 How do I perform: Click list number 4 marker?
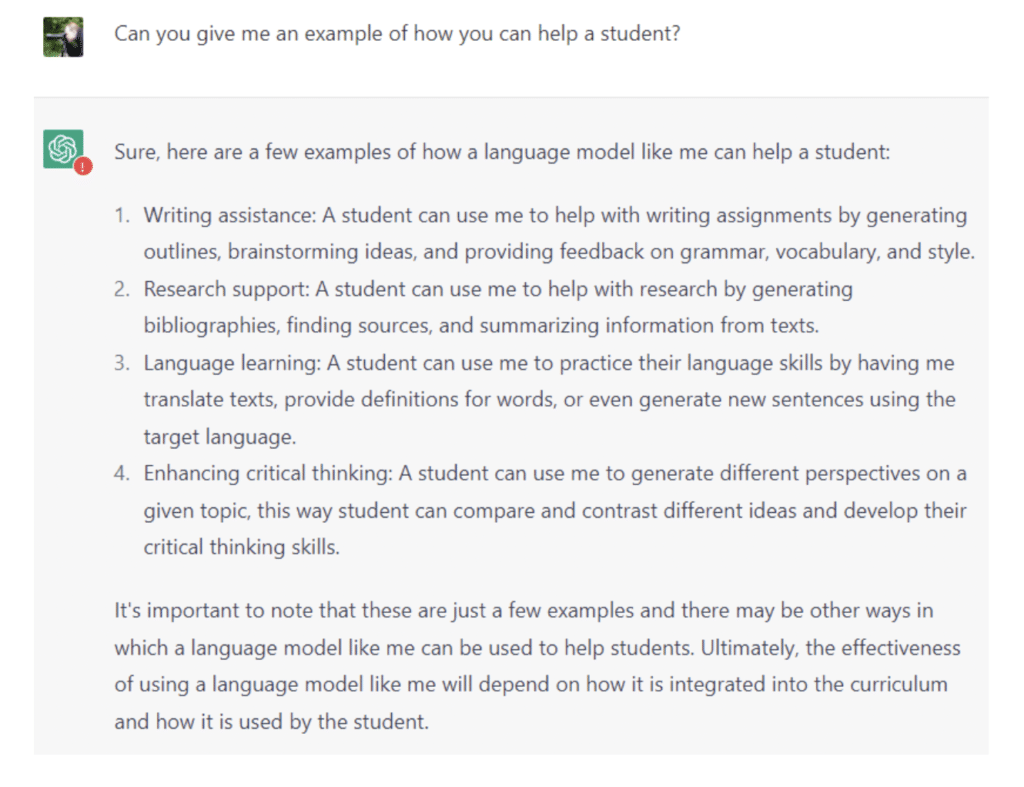click(x=121, y=473)
